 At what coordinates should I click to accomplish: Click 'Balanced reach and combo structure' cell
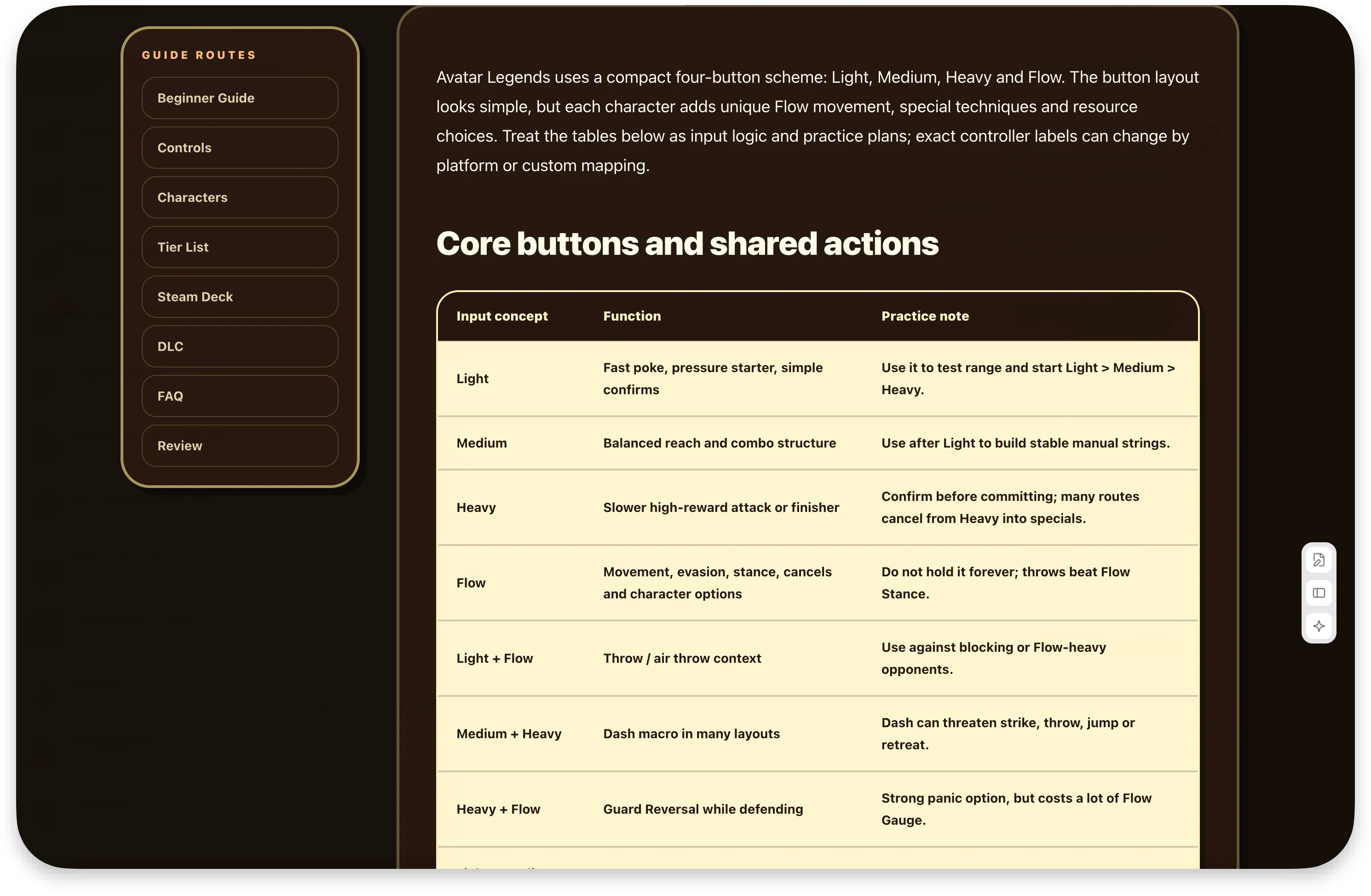coord(720,443)
